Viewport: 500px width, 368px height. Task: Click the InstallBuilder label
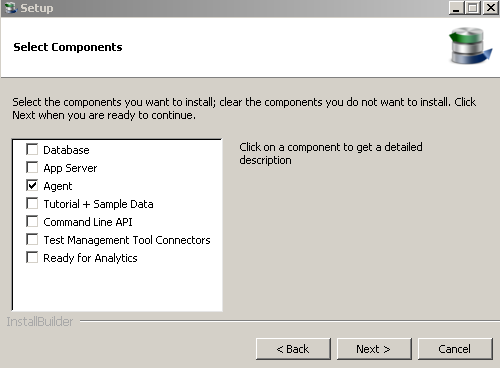(x=40, y=322)
